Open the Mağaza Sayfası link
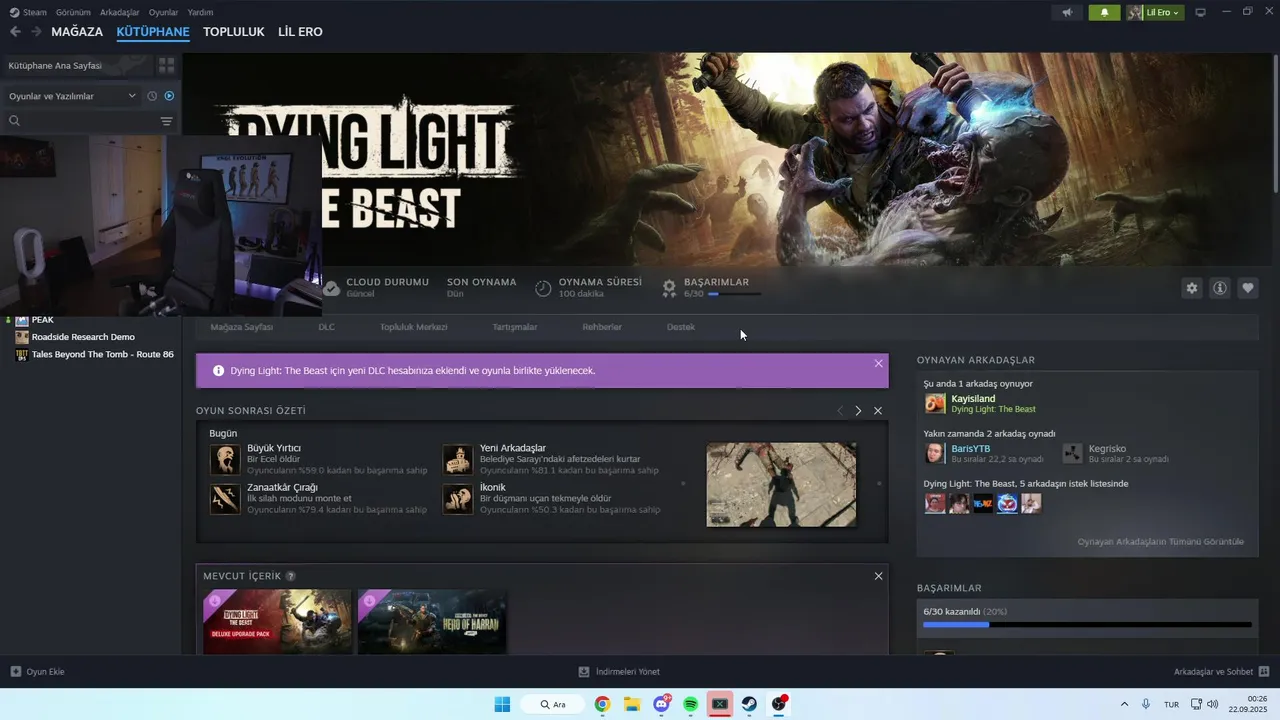Viewport: 1280px width, 720px height. (241, 327)
